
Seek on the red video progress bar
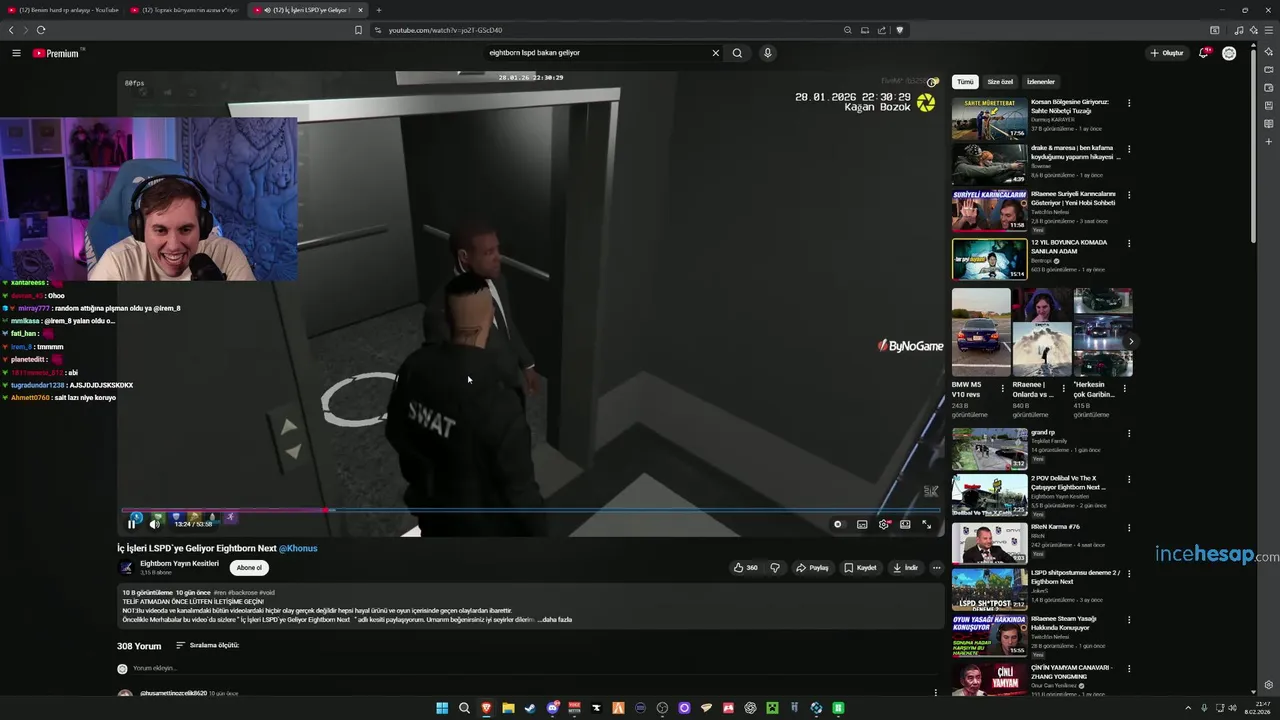pyautogui.click(x=532, y=510)
